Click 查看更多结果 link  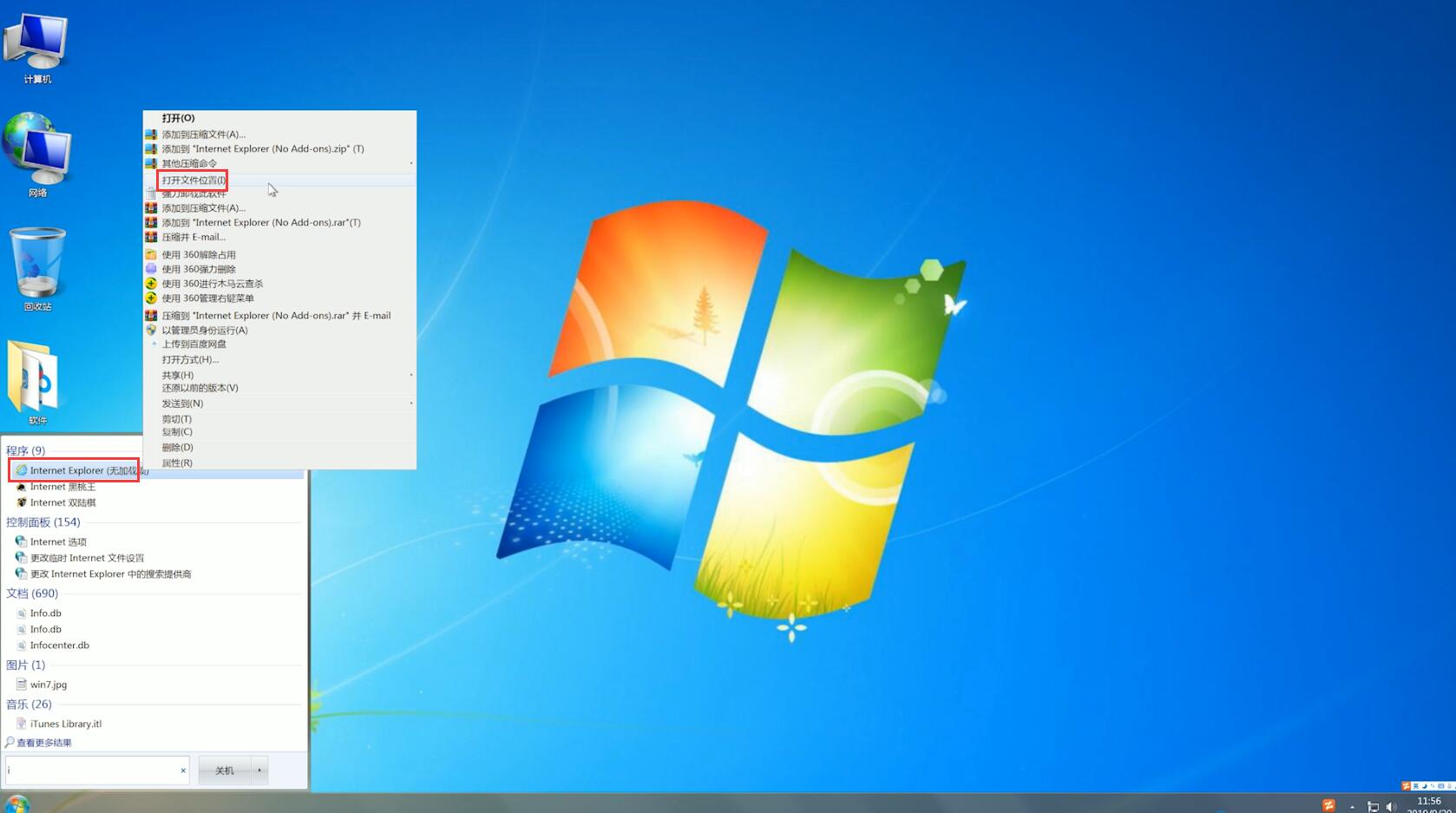pyautogui.click(x=39, y=743)
